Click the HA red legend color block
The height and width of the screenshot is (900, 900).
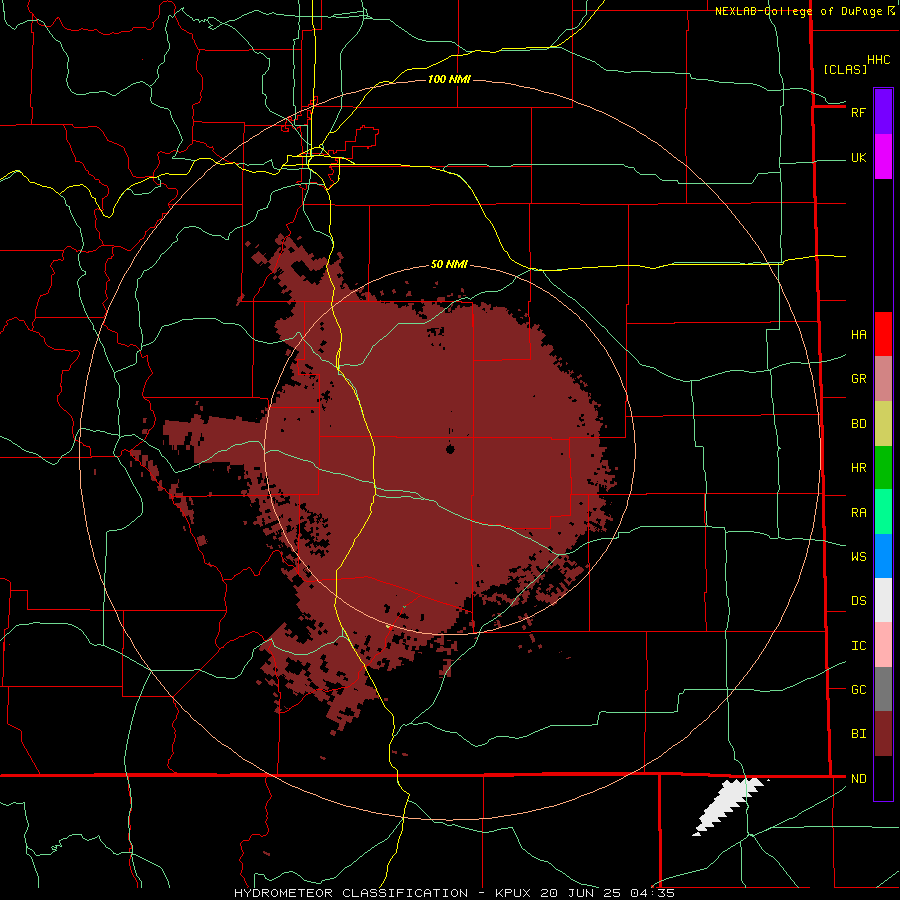tap(883, 334)
